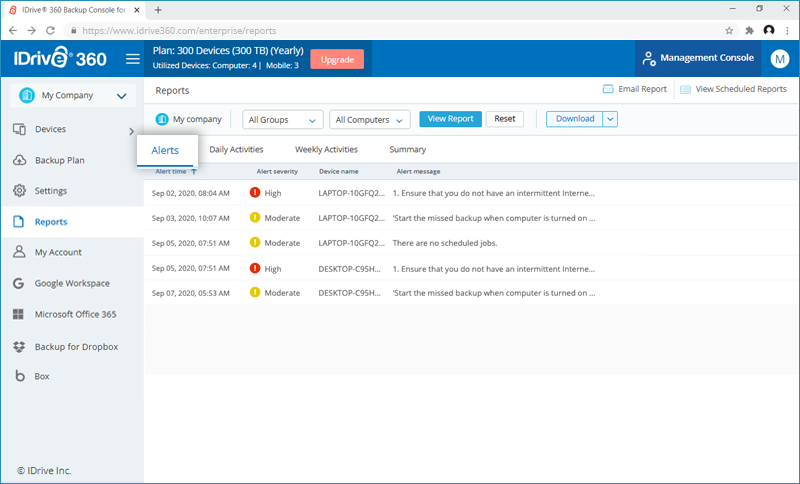The height and width of the screenshot is (484, 800).
Task: Open the hamburger menu icon
Action: [x=132, y=59]
